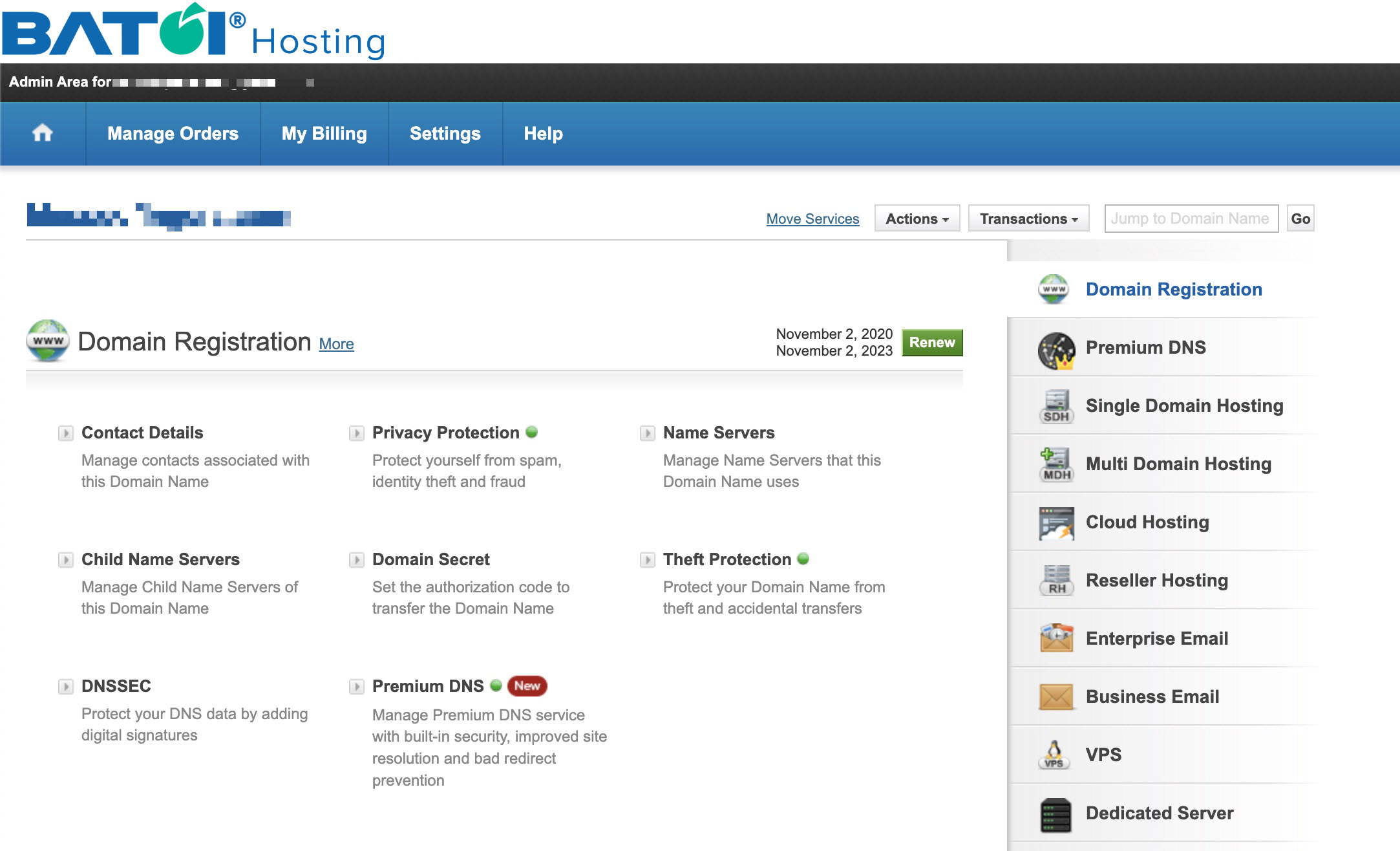Screen dimensions: 1400x851
Task: Click the Multi Domain Hosting icon
Action: tap(1055, 464)
